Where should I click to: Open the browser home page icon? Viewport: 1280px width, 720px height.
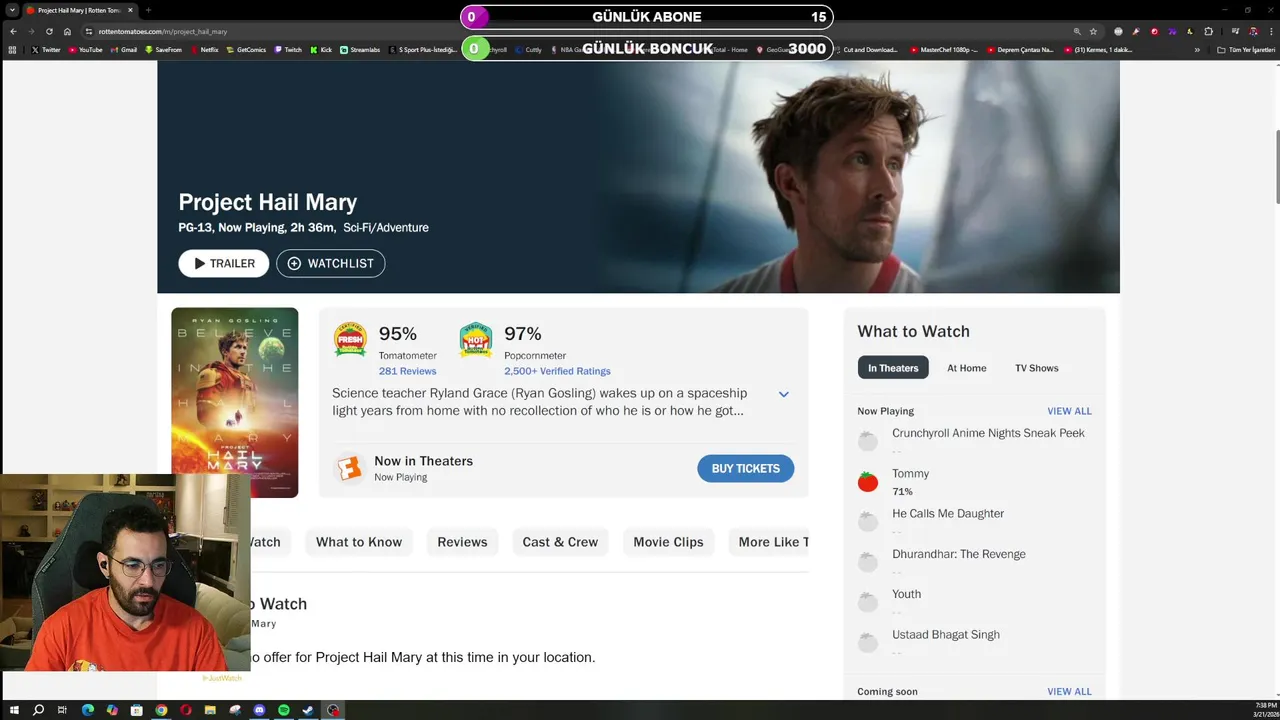tap(67, 31)
